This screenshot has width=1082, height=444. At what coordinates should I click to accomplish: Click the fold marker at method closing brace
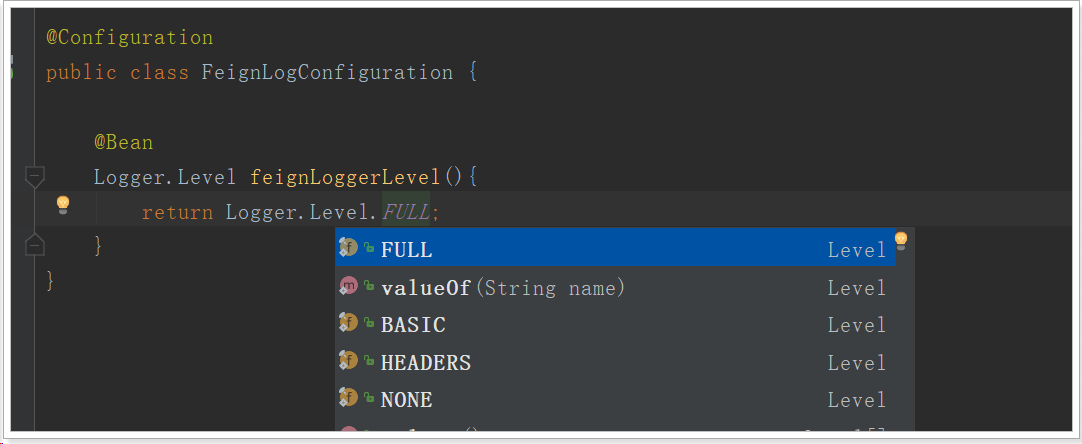(34, 244)
